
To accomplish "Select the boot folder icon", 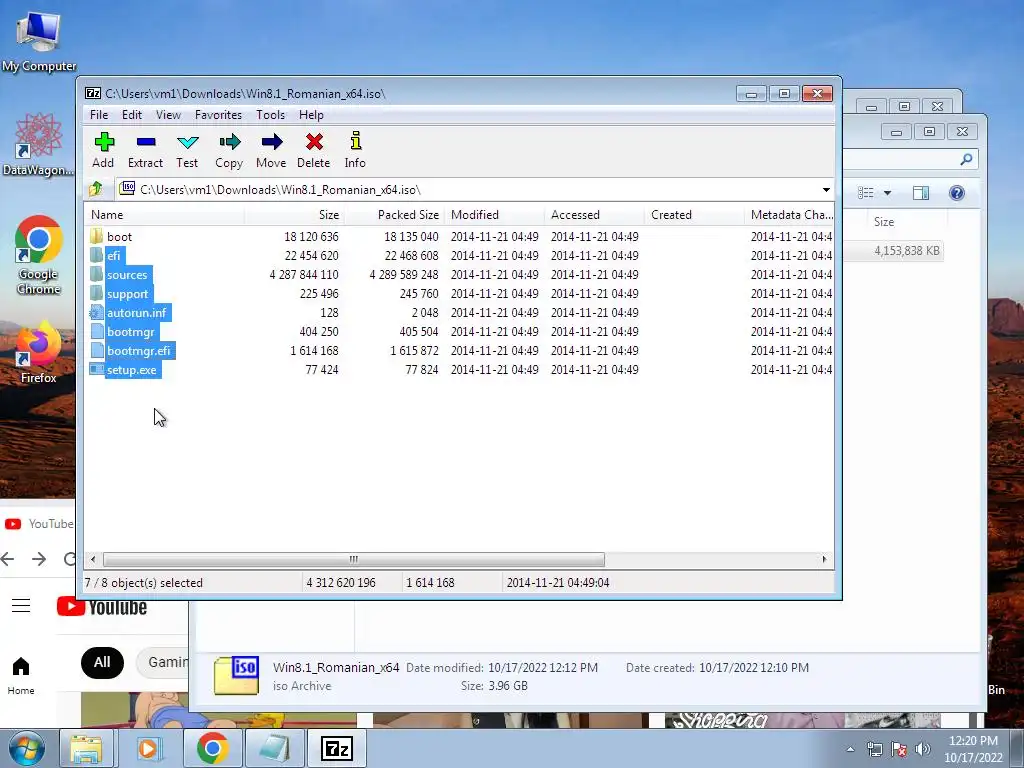I will (97, 236).
